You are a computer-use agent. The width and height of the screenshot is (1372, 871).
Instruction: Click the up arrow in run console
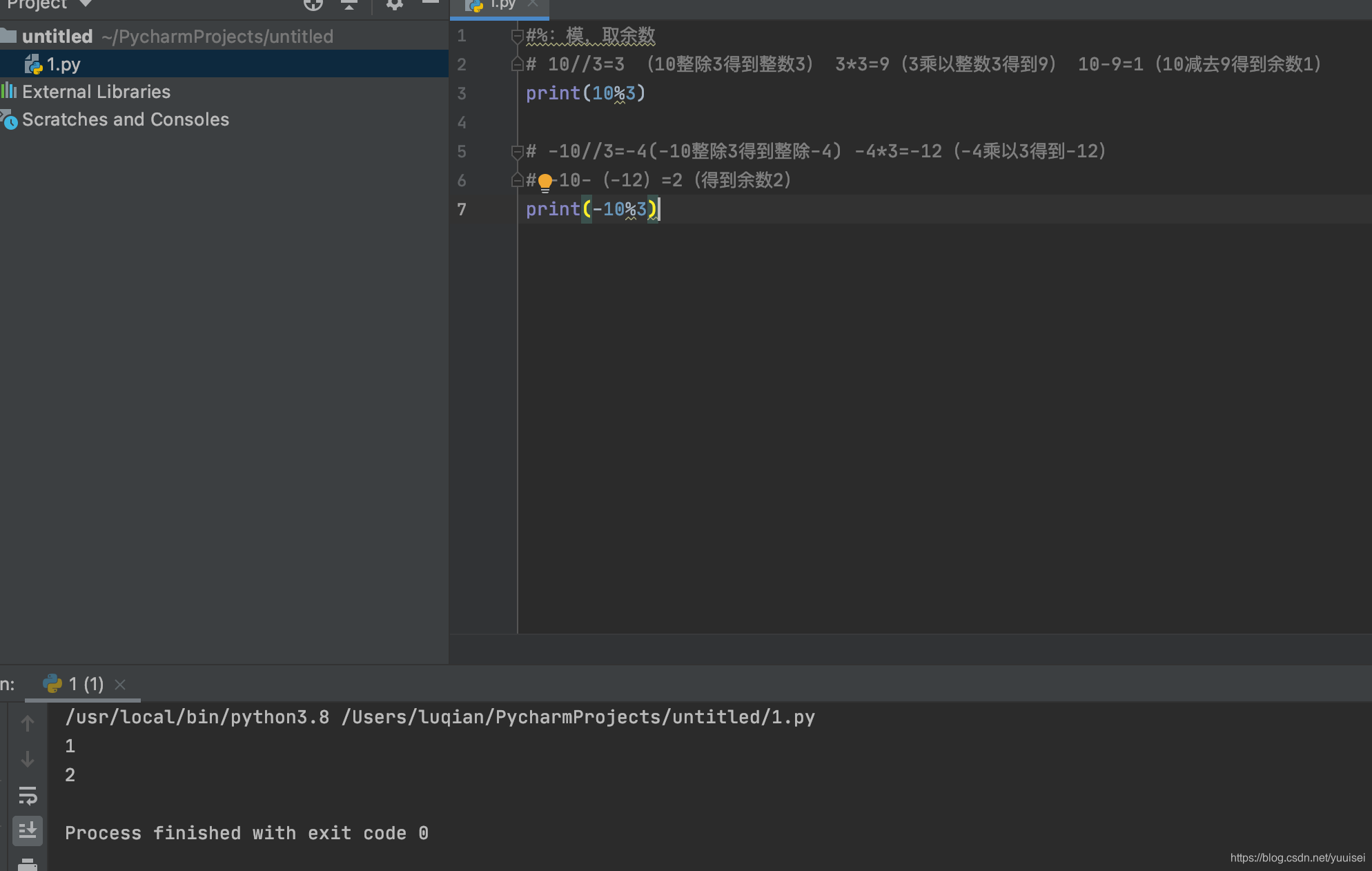tap(28, 723)
